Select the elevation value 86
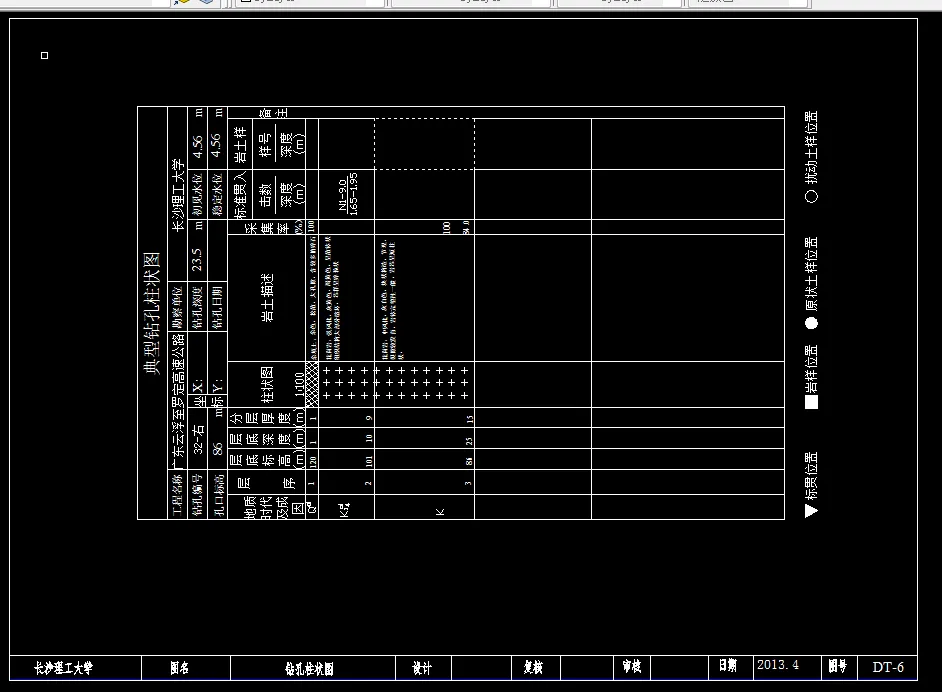942x692 pixels. pos(217,448)
